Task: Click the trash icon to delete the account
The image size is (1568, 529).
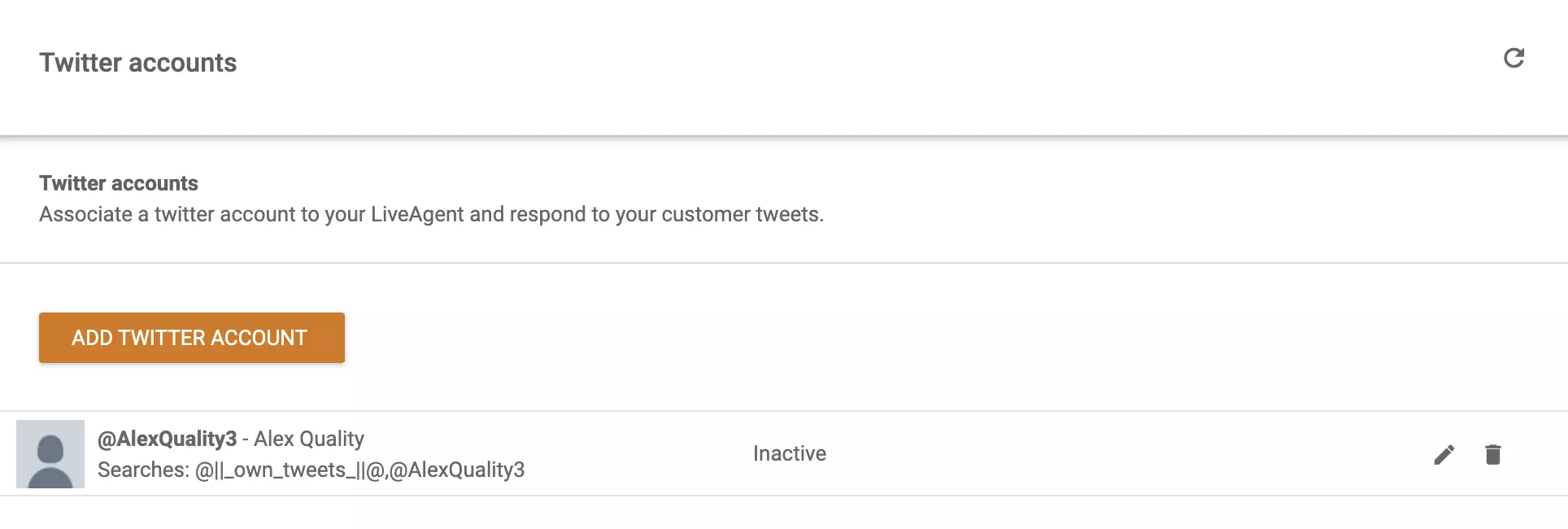Action: (1493, 454)
